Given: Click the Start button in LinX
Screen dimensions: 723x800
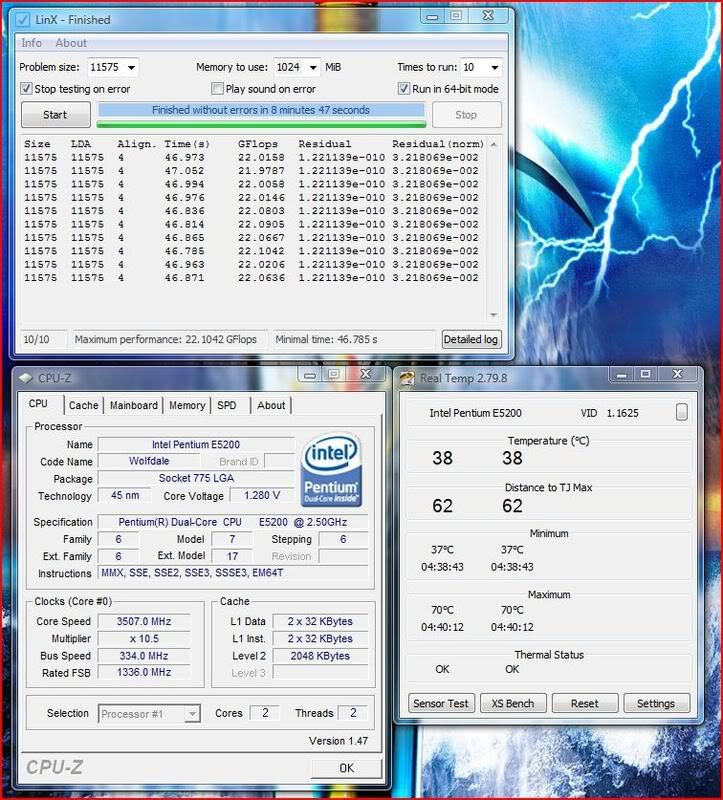Looking at the screenshot, I should point(56,115).
